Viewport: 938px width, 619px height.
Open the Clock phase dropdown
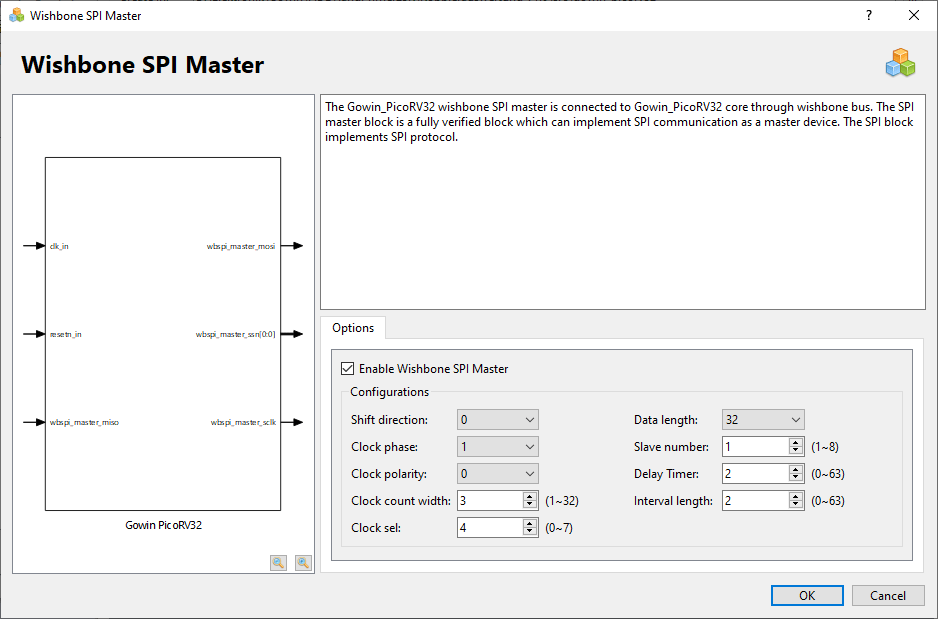pyautogui.click(x=498, y=447)
